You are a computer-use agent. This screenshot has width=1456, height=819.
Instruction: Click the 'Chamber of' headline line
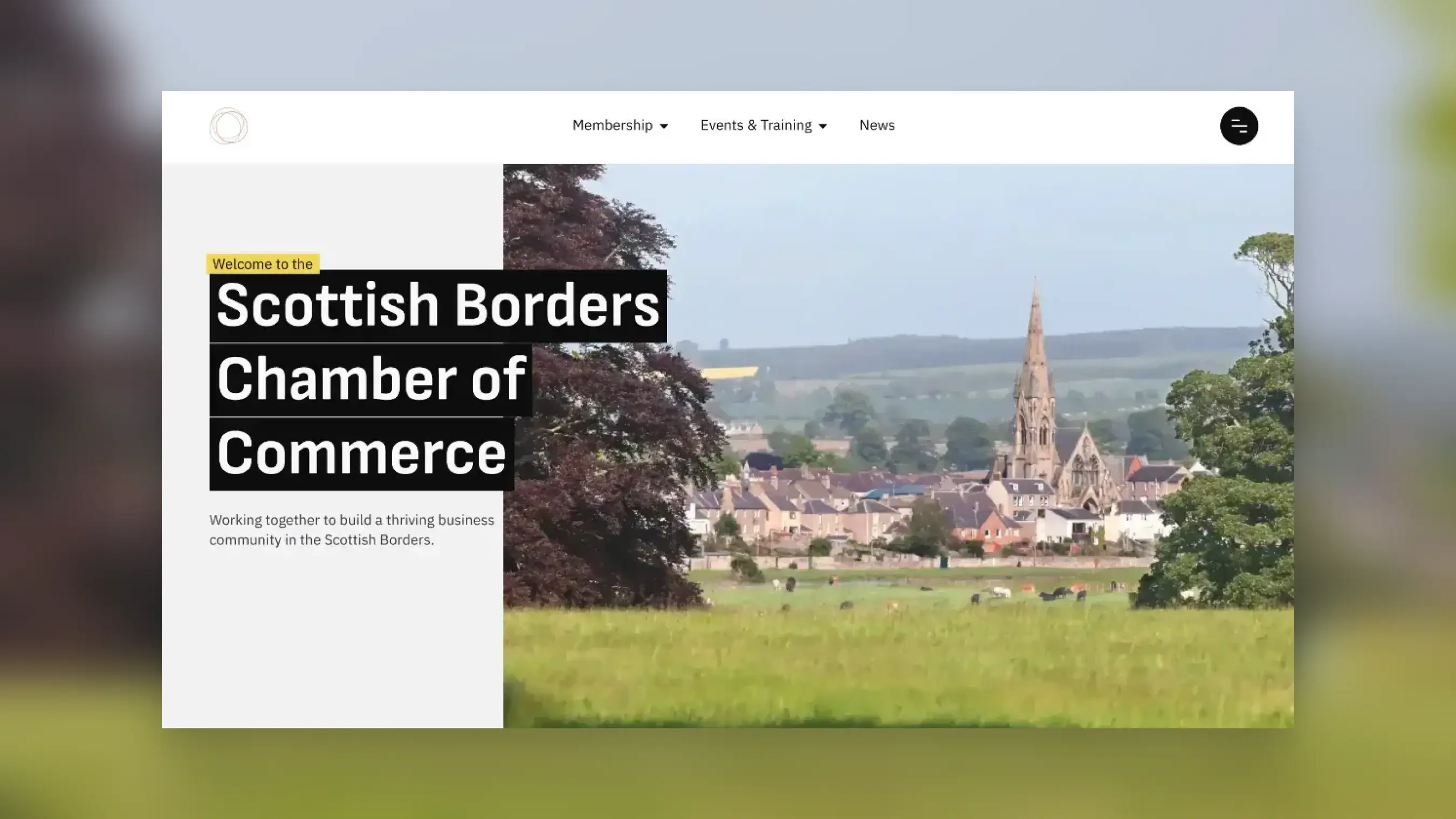(x=371, y=380)
